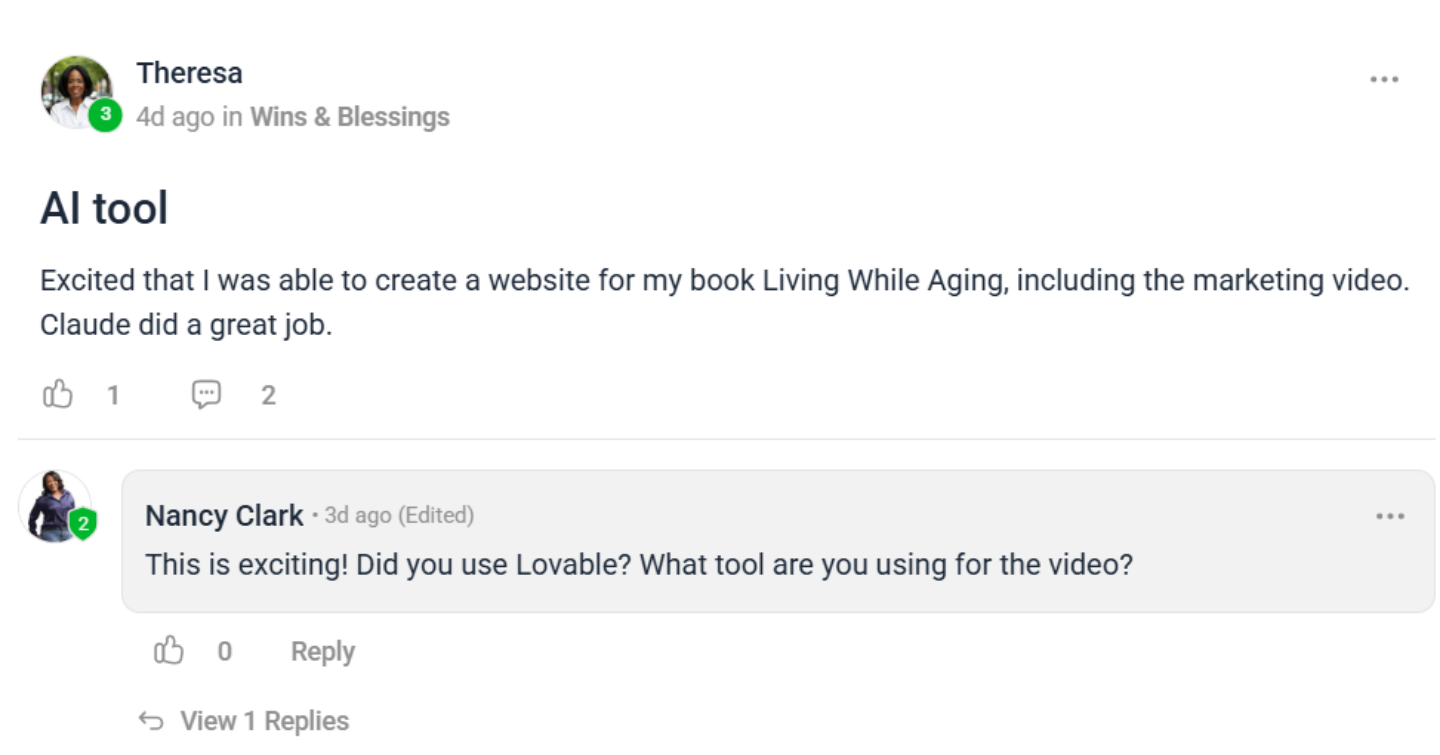Click the curved reply arrow icon
Viewport: 1440px width, 755px height.
click(x=151, y=721)
